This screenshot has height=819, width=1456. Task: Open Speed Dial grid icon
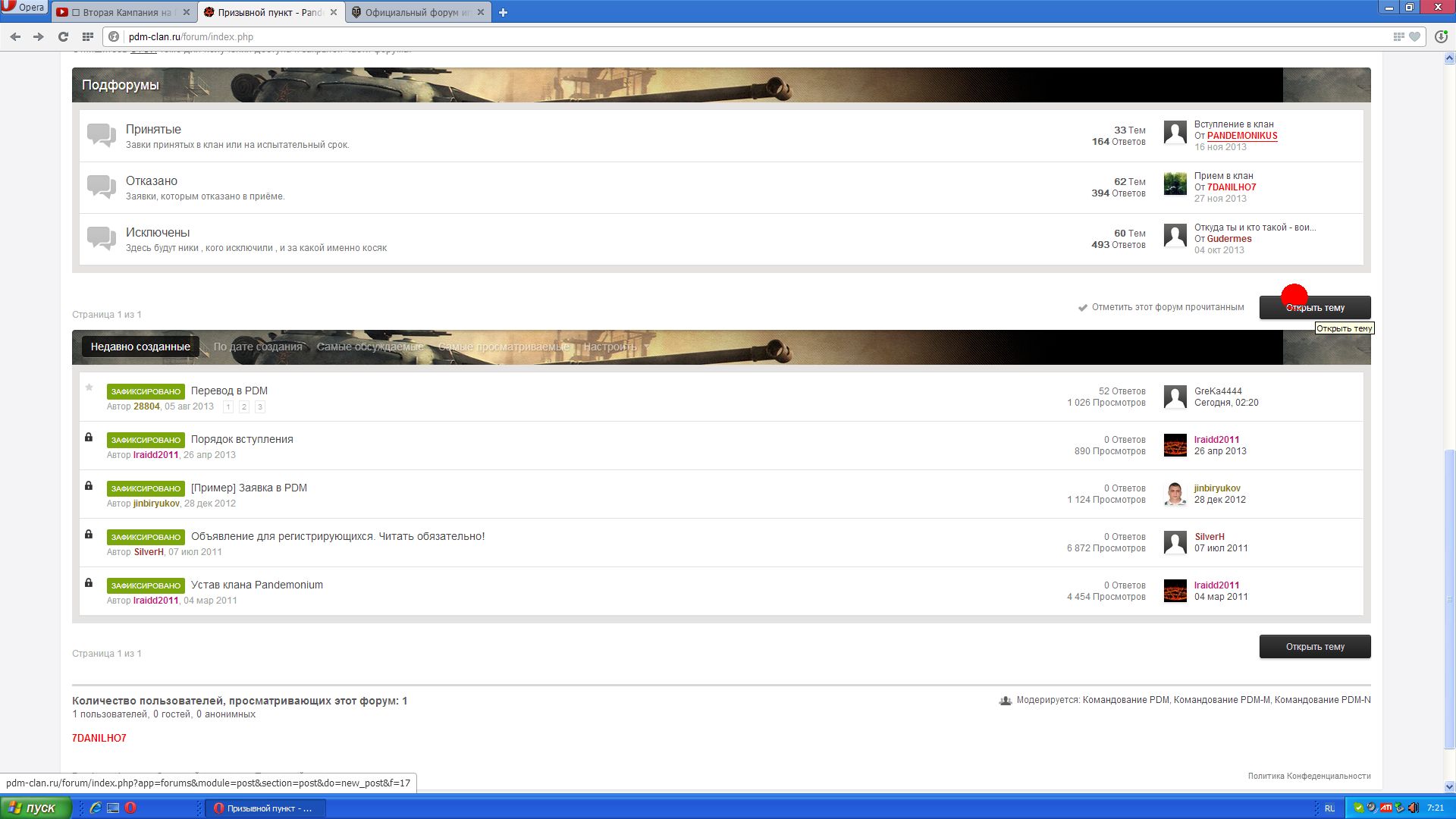pos(88,36)
